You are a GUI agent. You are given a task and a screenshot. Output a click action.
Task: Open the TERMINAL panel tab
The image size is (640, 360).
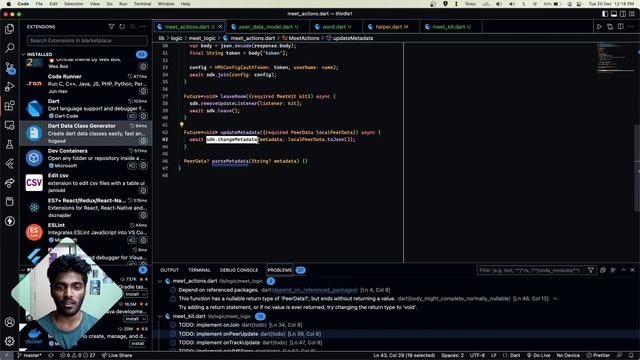click(199, 270)
